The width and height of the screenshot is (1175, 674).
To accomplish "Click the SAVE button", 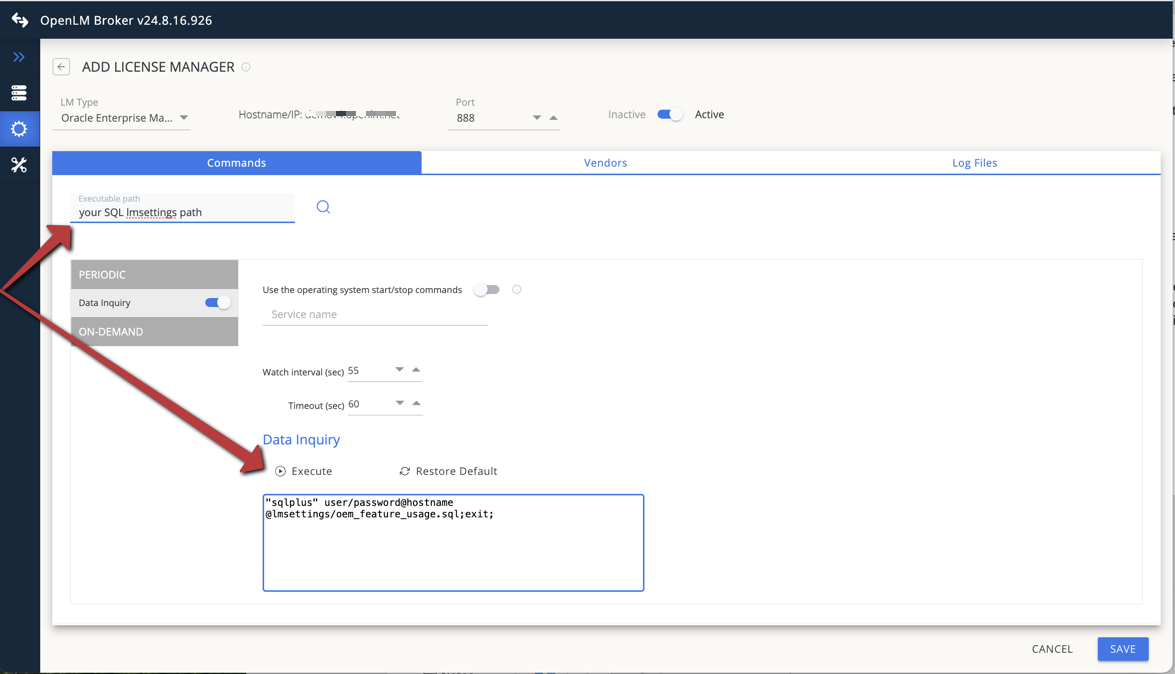I will point(1122,649).
